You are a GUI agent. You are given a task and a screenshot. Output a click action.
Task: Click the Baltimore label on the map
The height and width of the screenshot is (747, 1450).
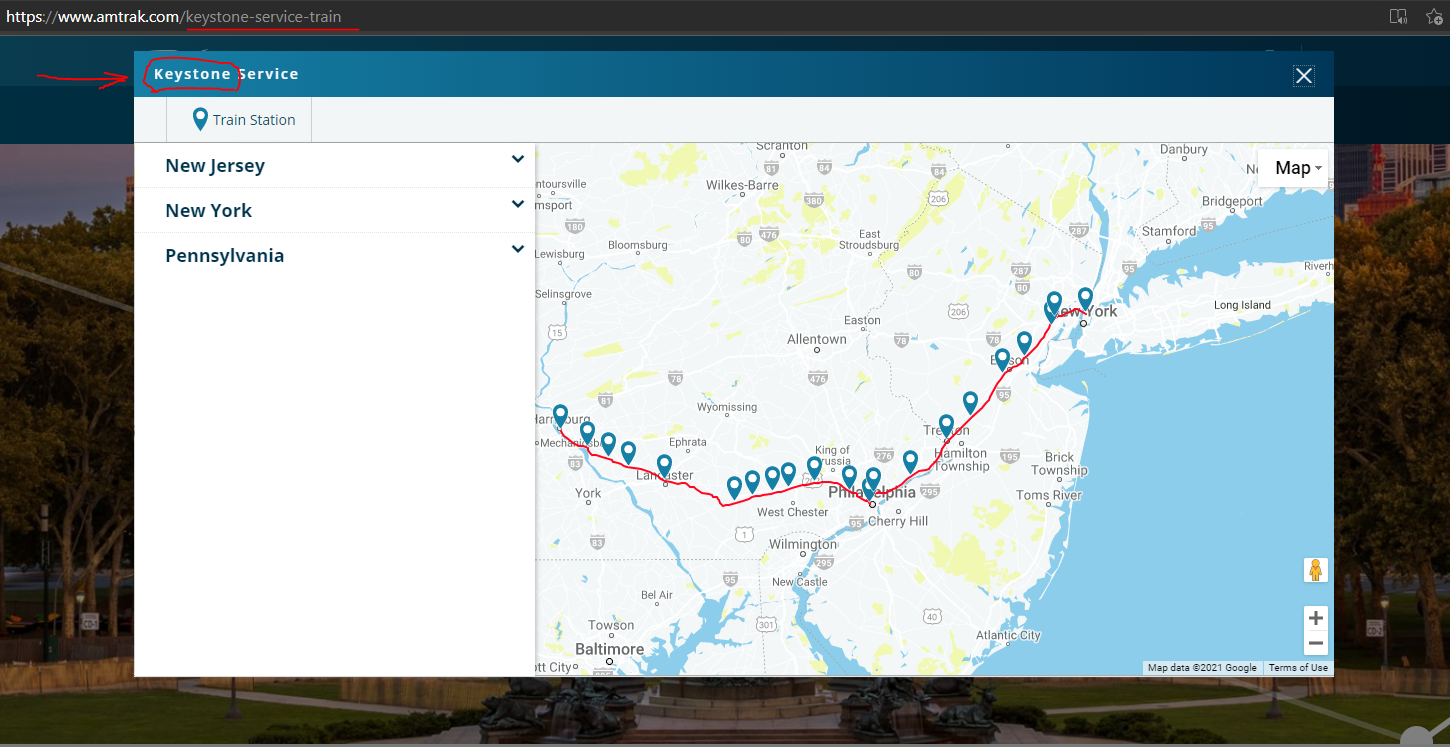(609, 649)
